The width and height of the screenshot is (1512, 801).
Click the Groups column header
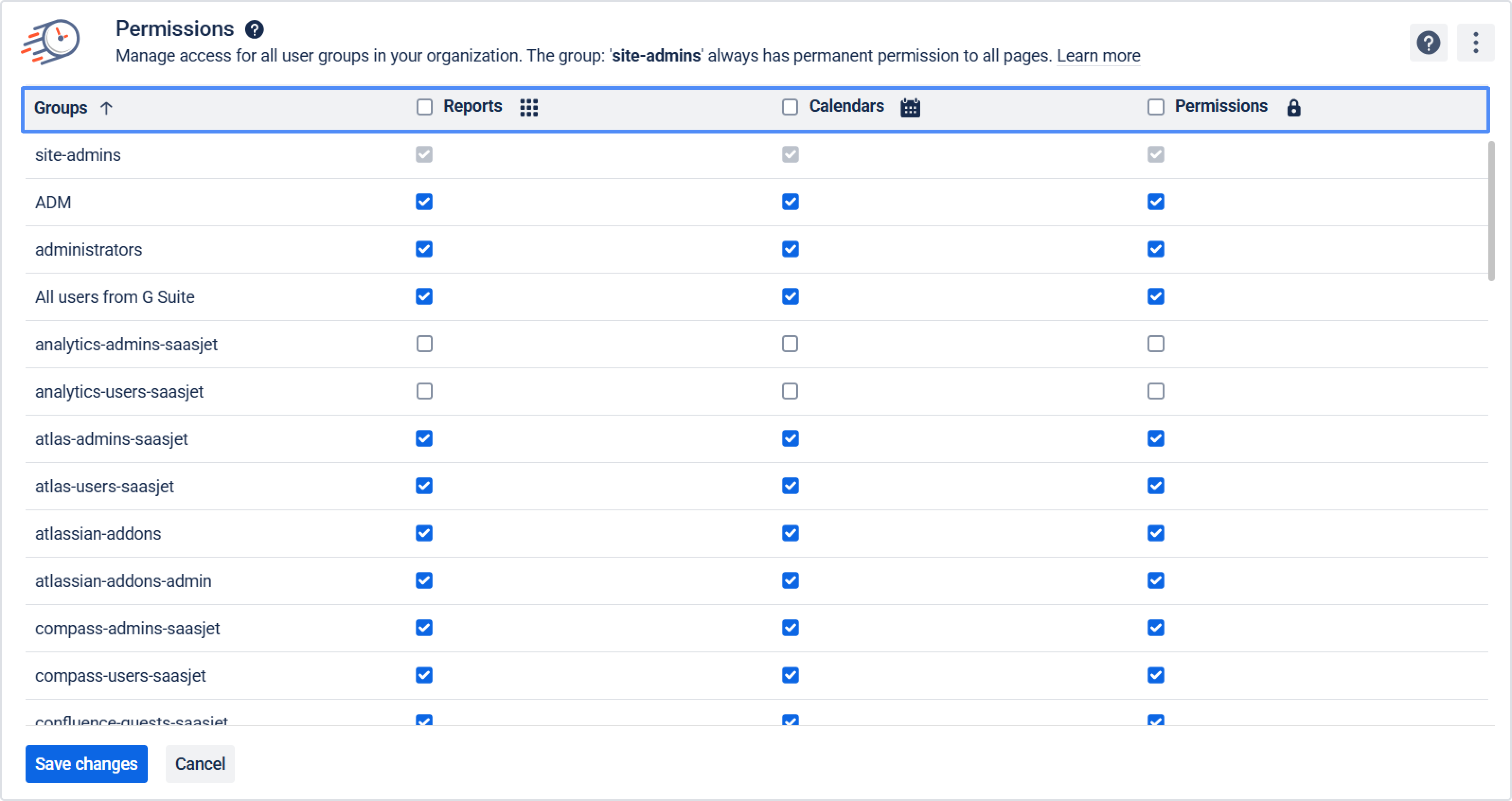pyautogui.click(x=61, y=108)
